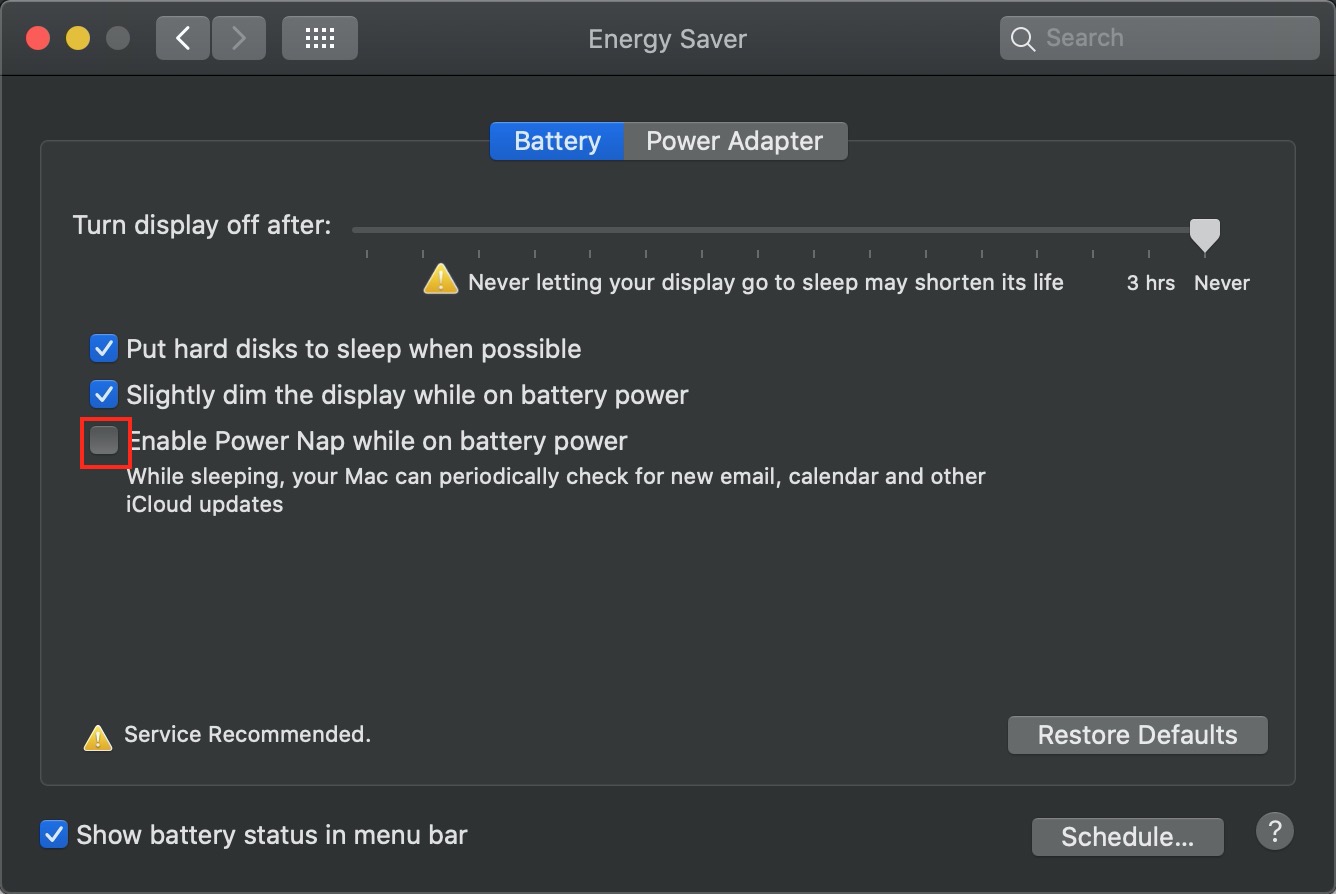Go back using the left chevron button
The height and width of the screenshot is (894, 1336).
point(183,38)
